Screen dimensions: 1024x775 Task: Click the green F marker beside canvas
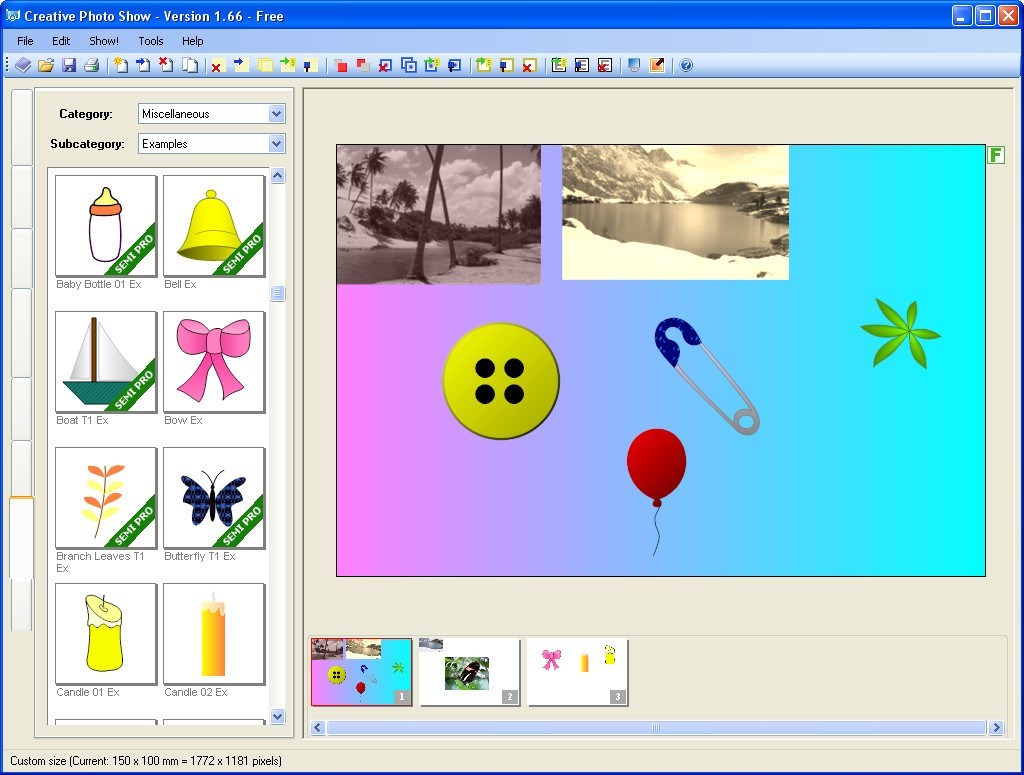coord(996,155)
